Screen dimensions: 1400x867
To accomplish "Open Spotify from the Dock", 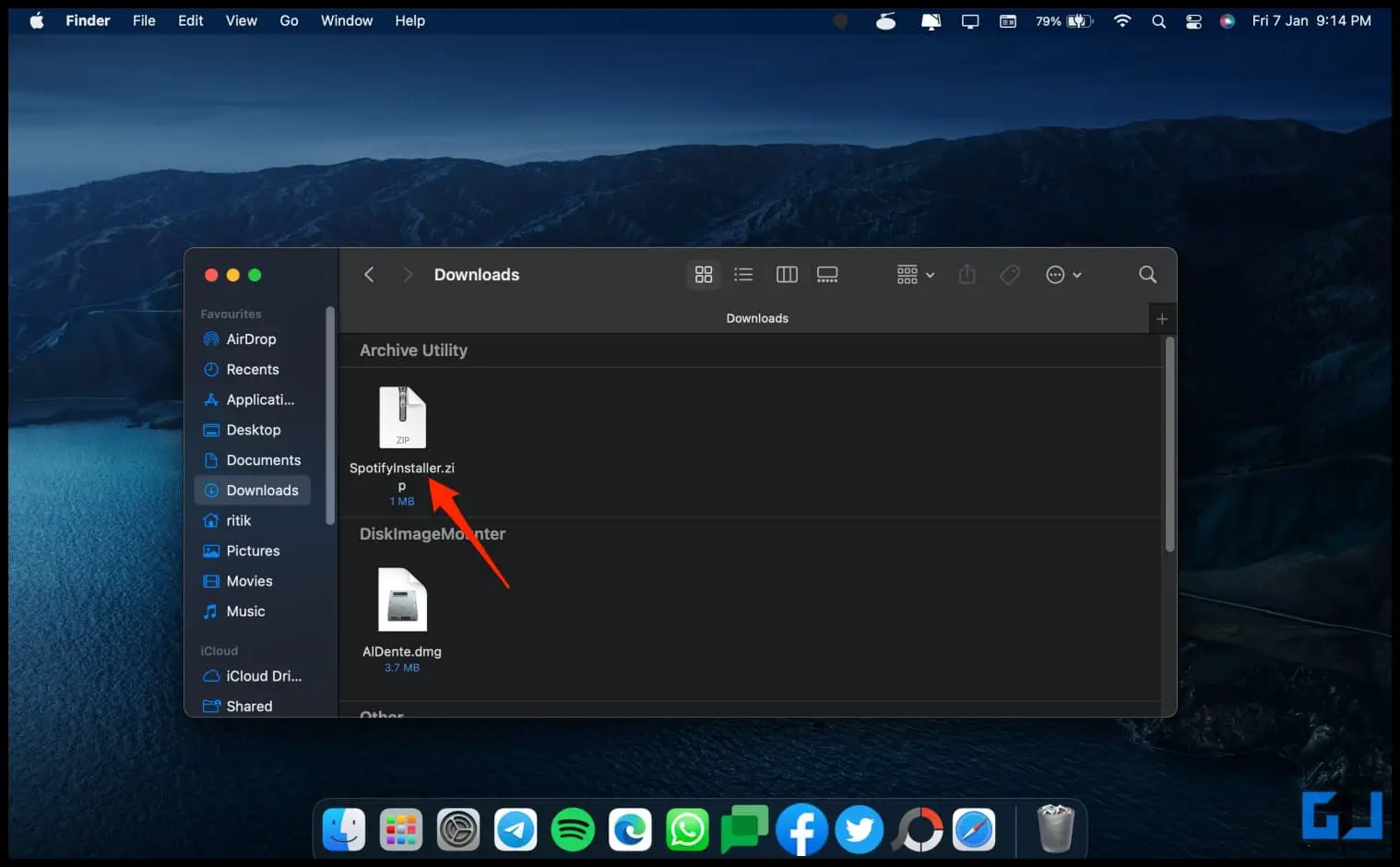I will point(573,829).
